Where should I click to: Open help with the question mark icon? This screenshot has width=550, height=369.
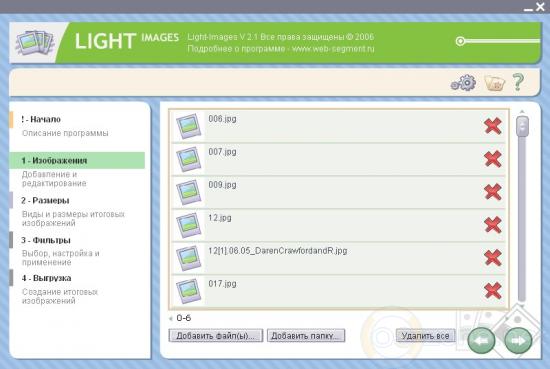tap(518, 82)
